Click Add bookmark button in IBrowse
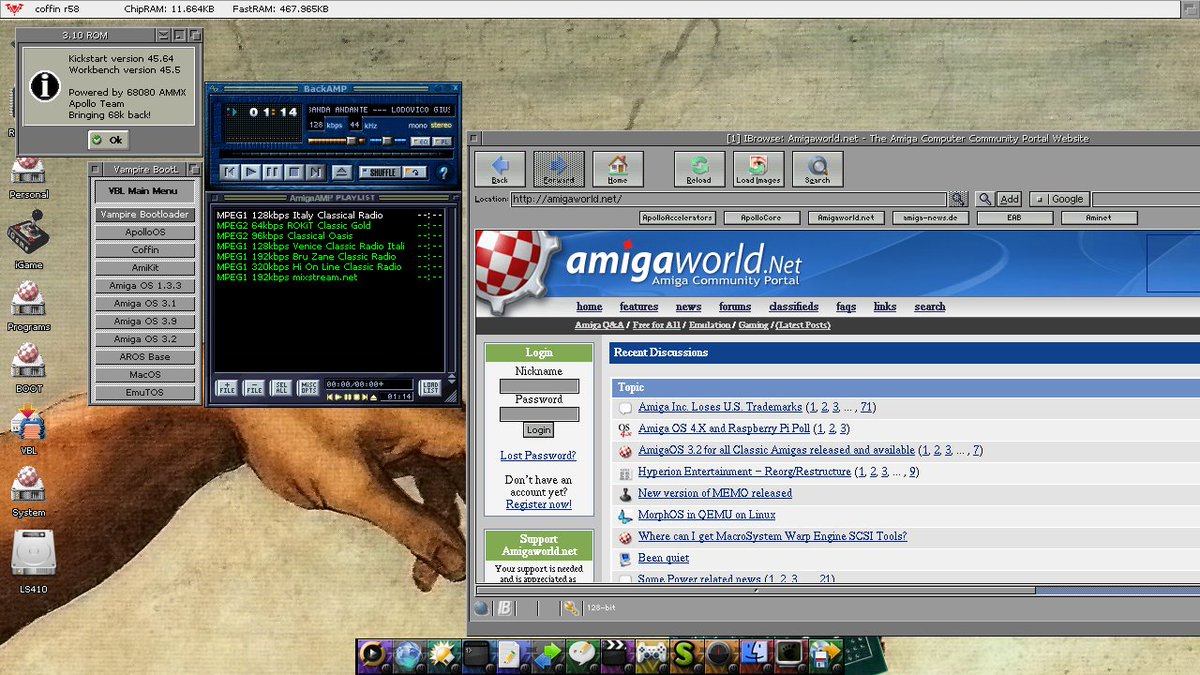This screenshot has height=675, width=1200. (1009, 199)
